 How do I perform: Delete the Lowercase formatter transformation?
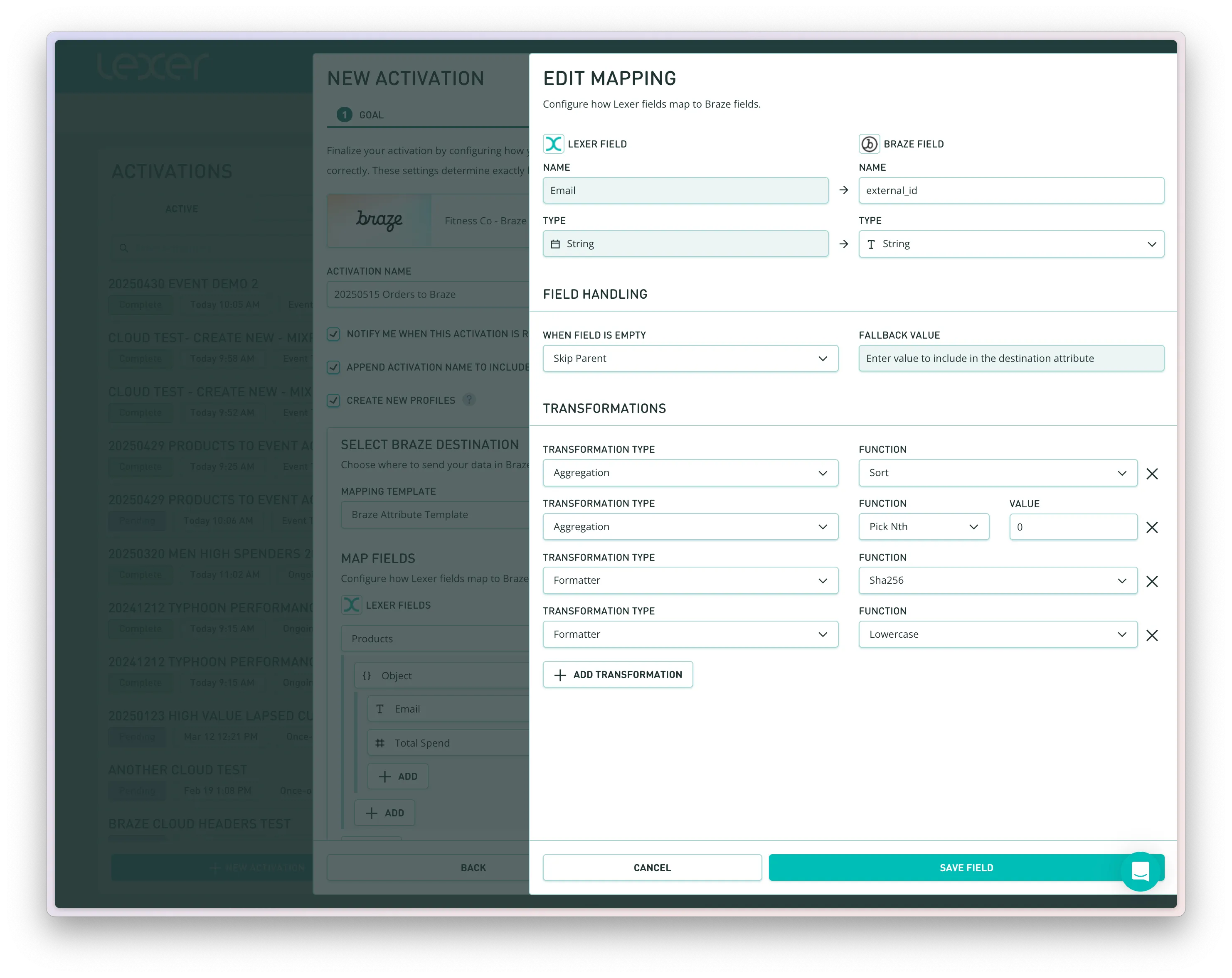click(x=1152, y=635)
